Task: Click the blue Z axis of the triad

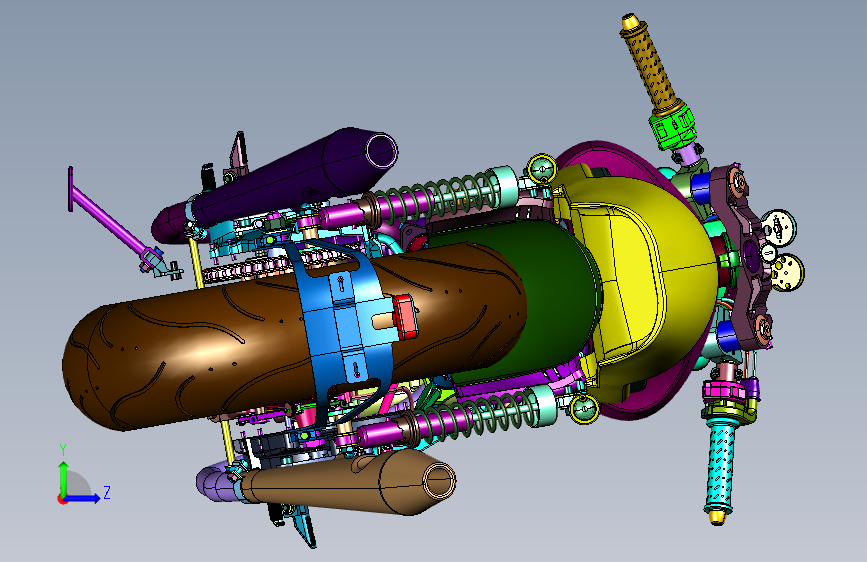Action: click(x=83, y=498)
